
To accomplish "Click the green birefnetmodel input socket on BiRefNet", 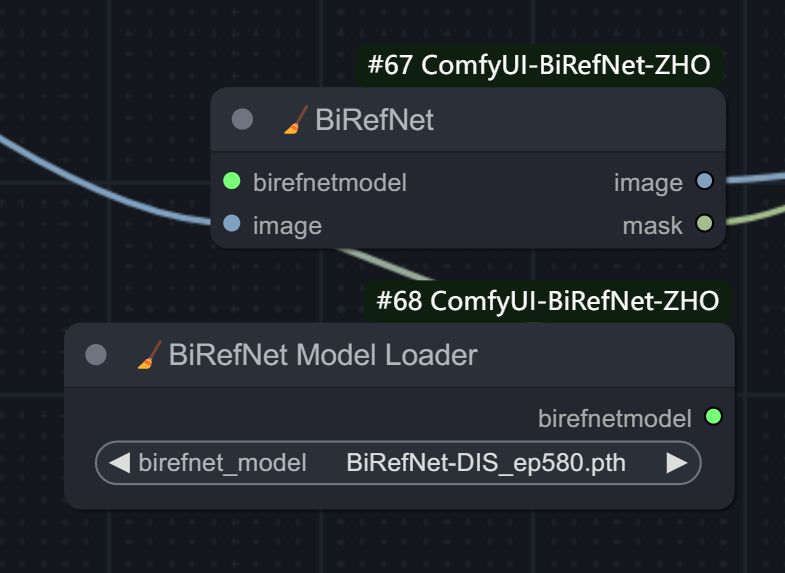I will click(232, 182).
